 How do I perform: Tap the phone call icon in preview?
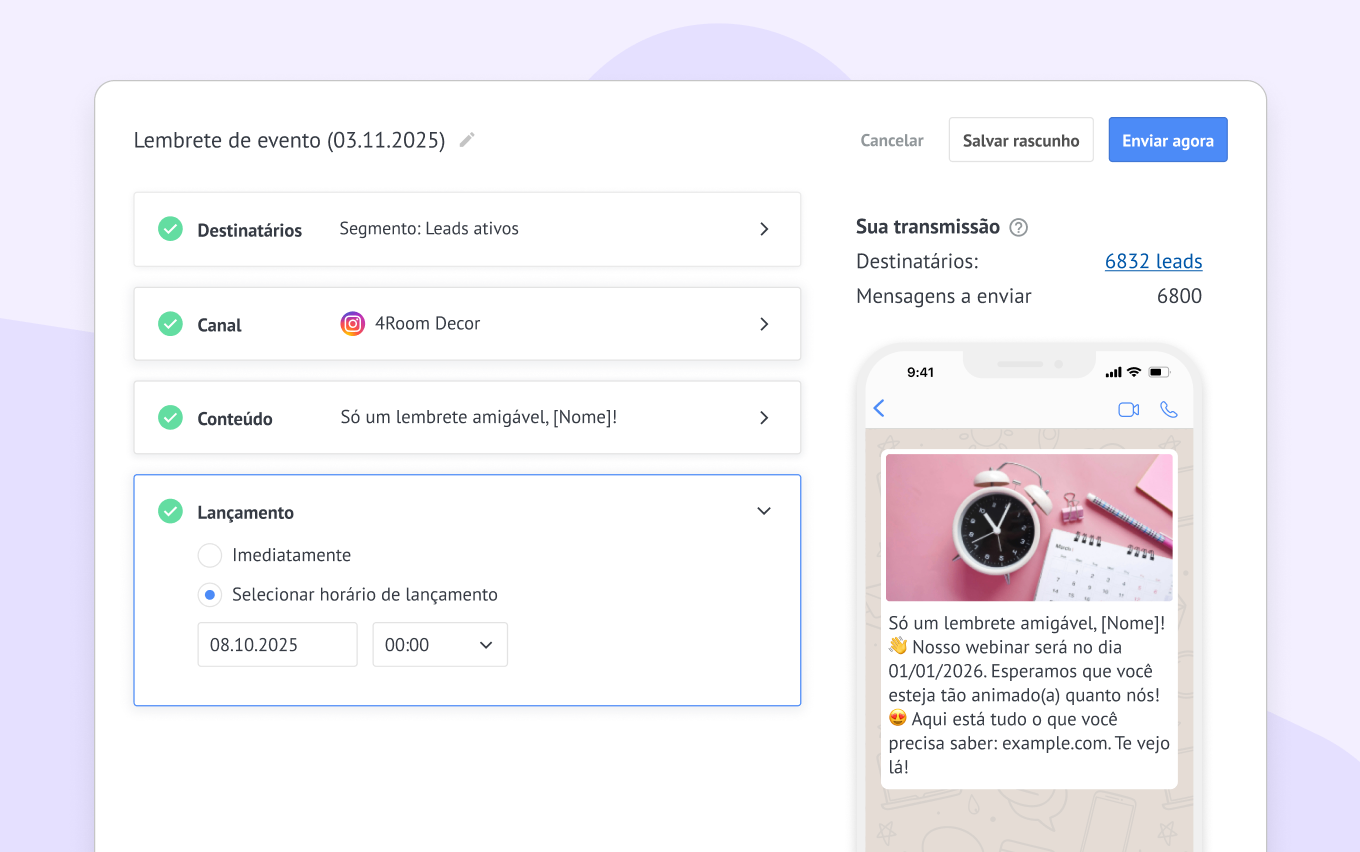click(x=1168, y=409)
